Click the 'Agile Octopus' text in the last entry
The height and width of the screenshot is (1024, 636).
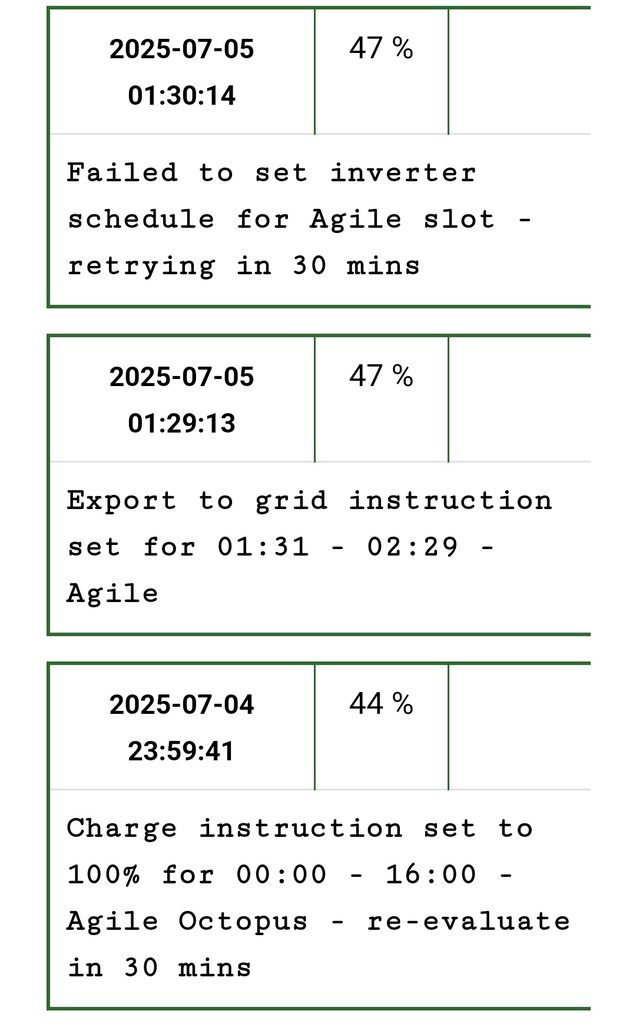point(187,921)
